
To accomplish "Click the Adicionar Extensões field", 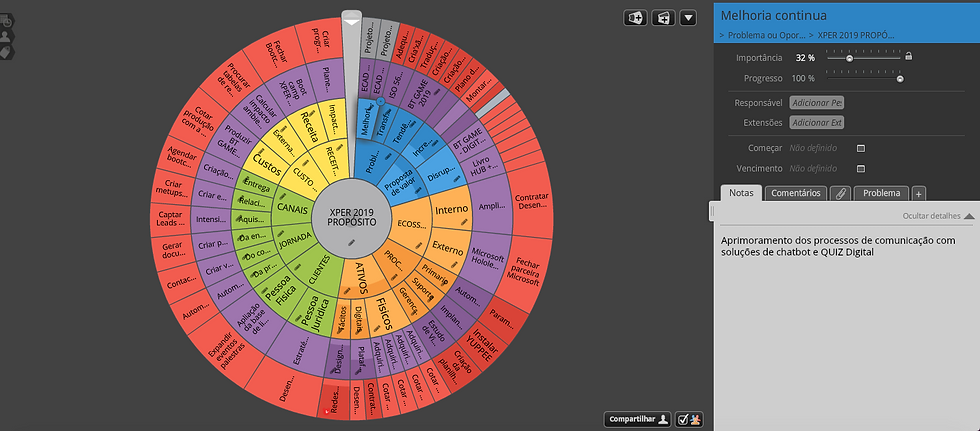I will 817,122.
